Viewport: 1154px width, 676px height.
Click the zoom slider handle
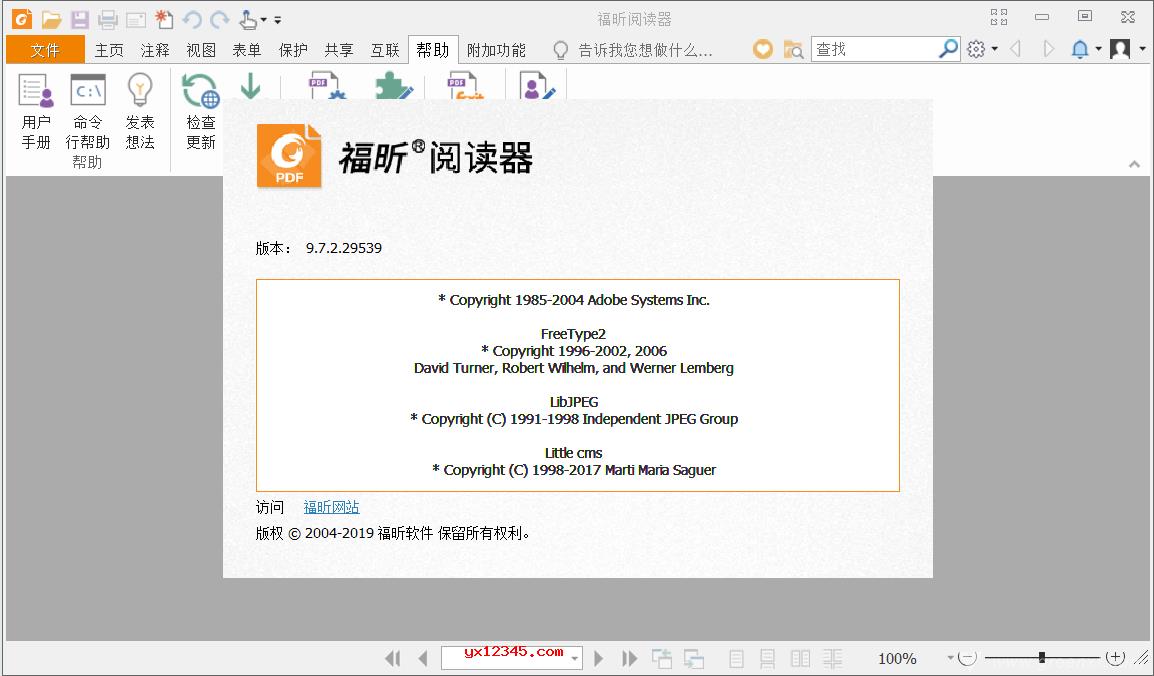point(1041,658)
